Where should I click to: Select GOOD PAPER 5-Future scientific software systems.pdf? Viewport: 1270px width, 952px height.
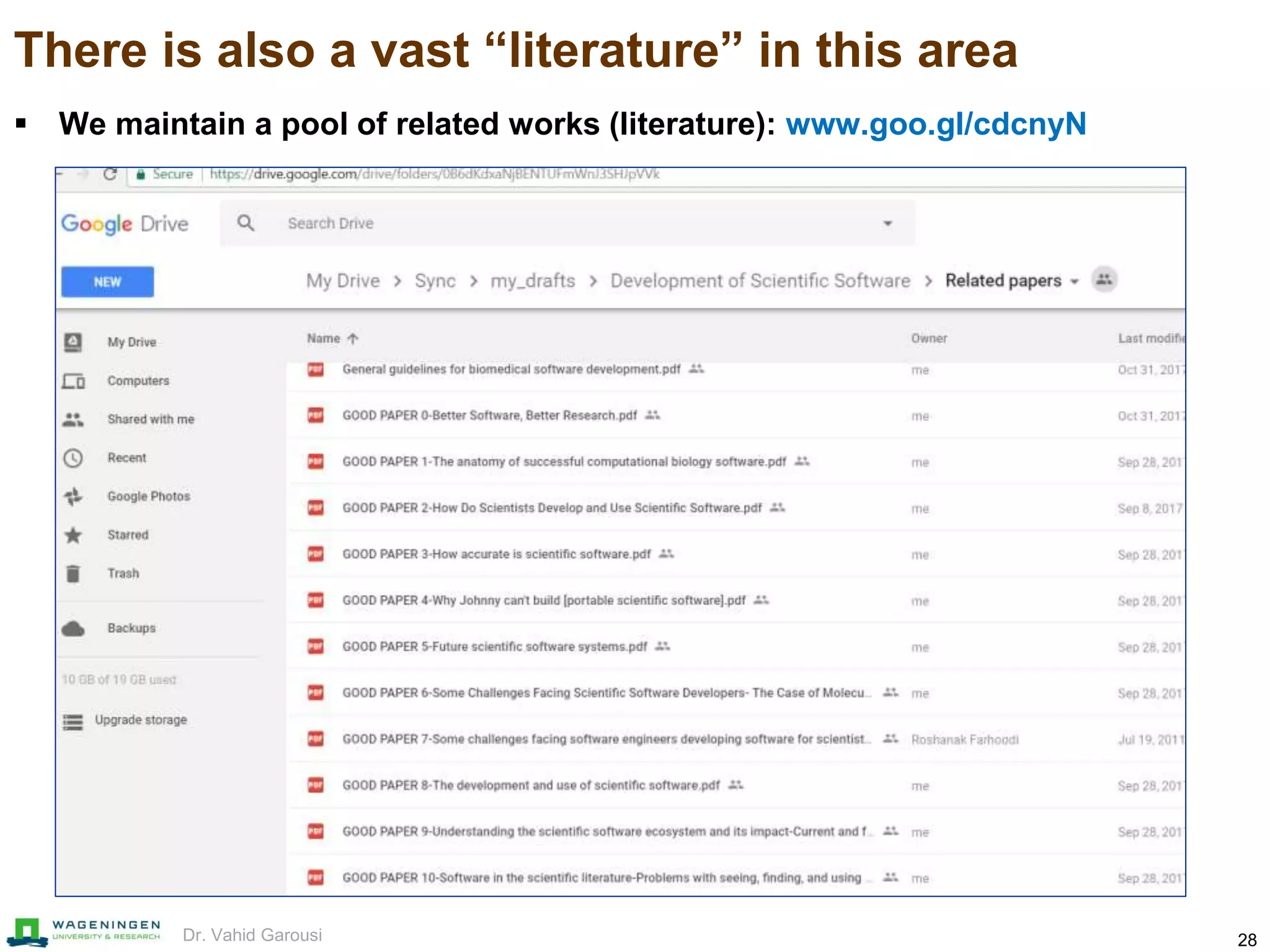point(494,646)
